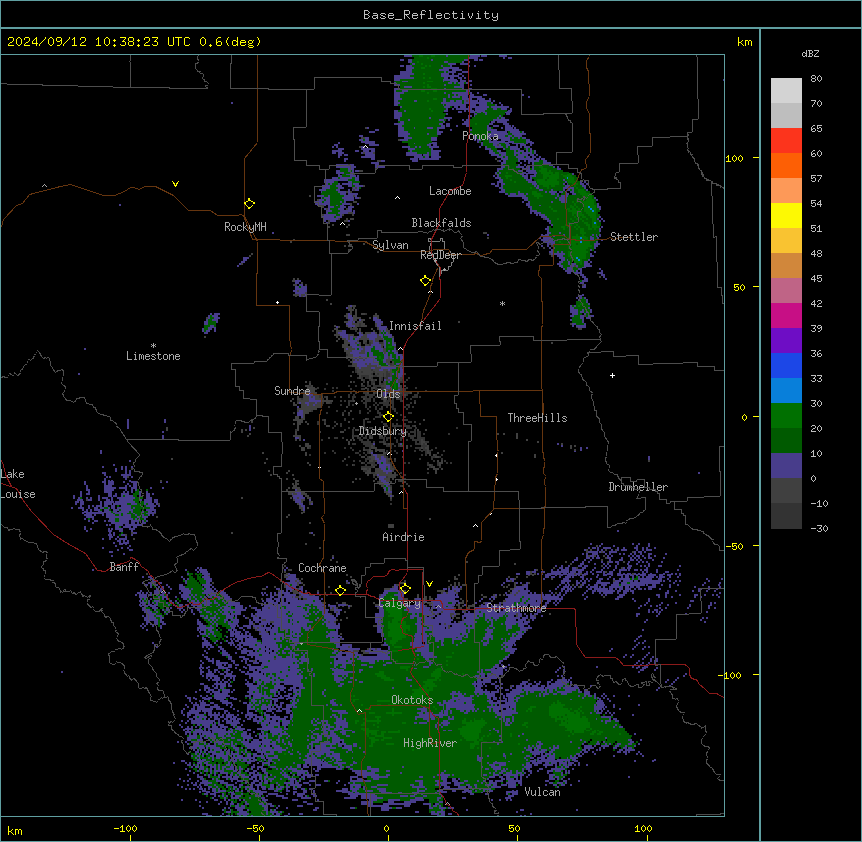Pick the purple 10 dBZ legend swatch

pyautogui.click(x=786, y=466)
